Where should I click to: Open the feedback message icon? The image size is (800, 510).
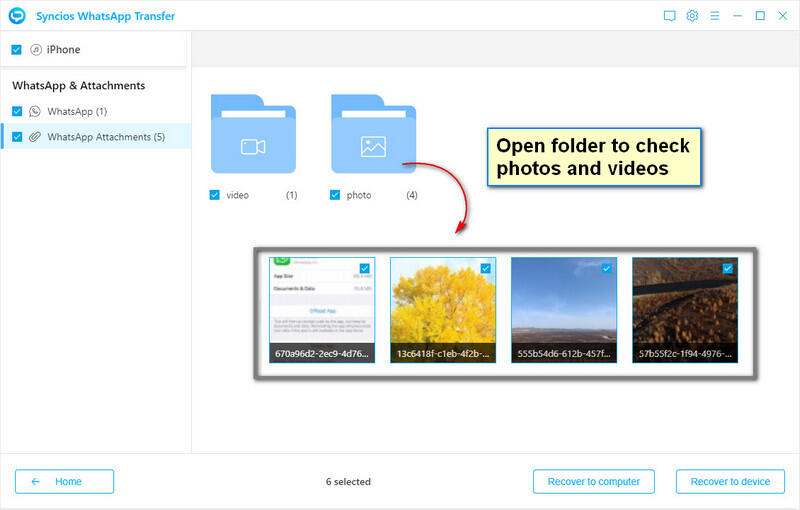[x=669, y=16]
